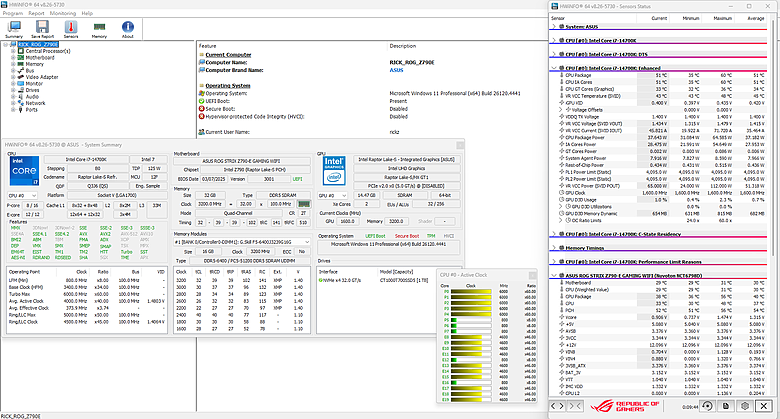Select Bus in the device tree
Image resolution: width=780 pixels, height=419 pixels.
click(x=30, y=71)
